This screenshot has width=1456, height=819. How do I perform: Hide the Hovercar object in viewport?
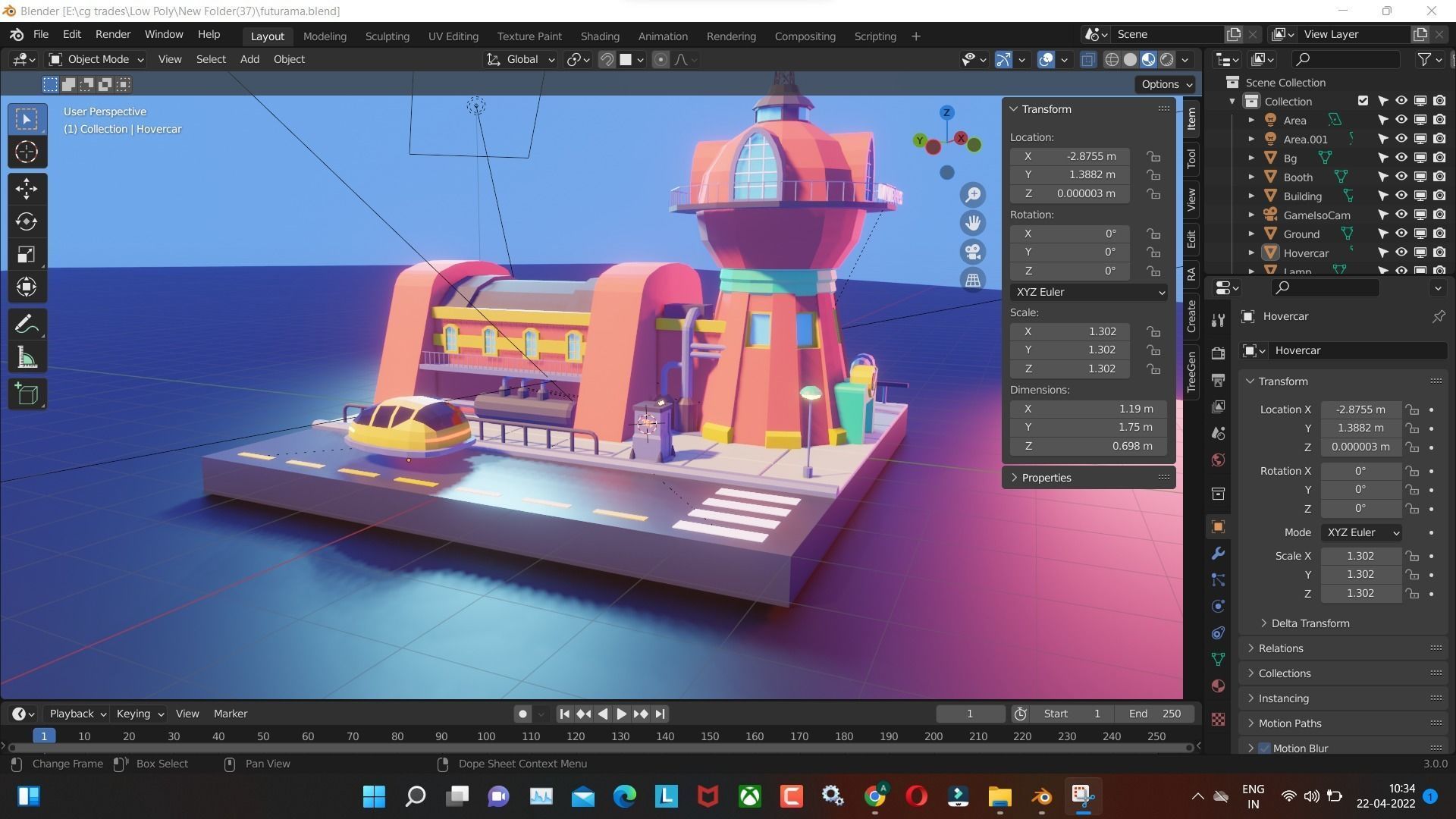coord(1401,253)
